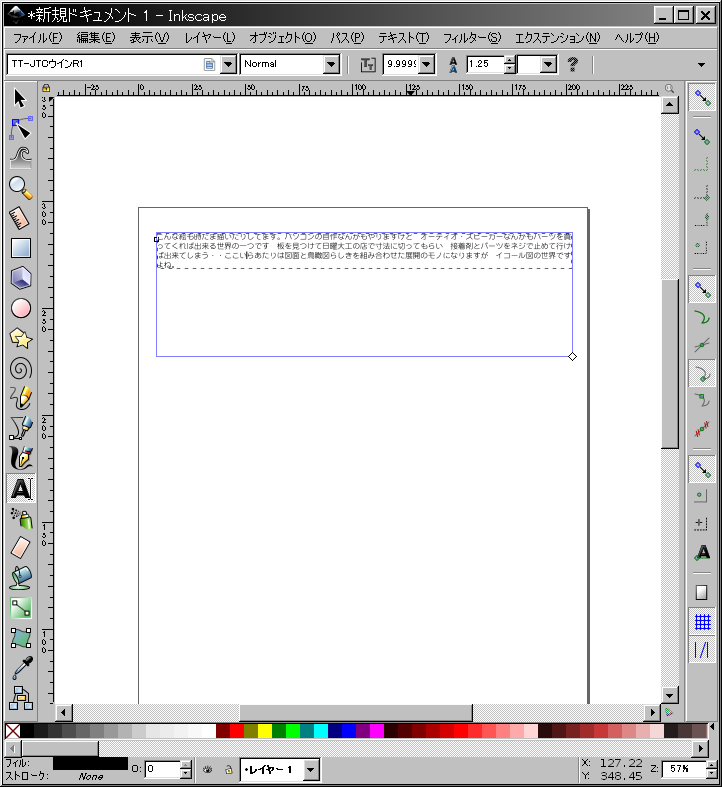Pick the yellow palette swatch

[x=265, y=731]
